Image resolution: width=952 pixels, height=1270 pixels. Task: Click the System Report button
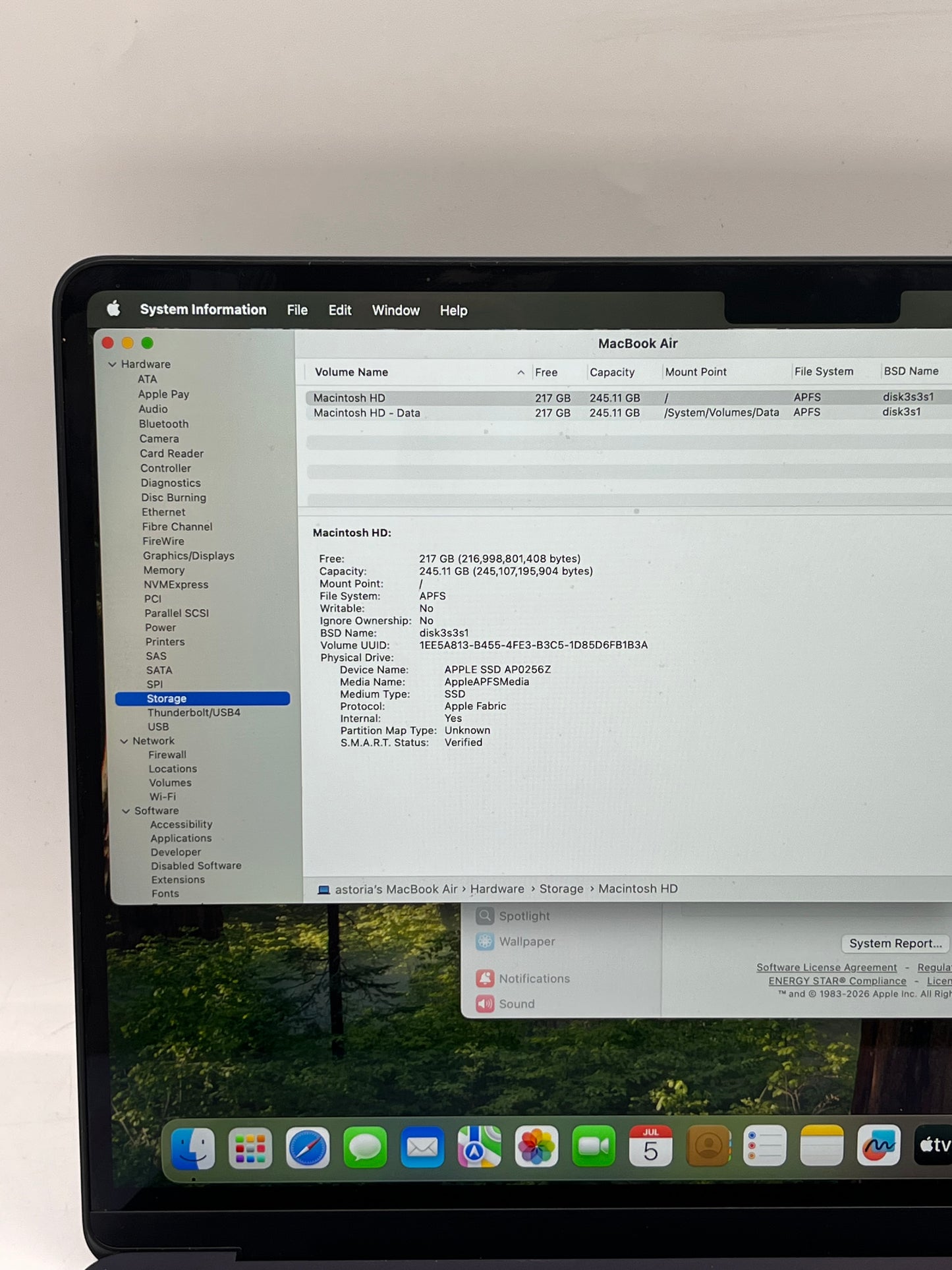[x=895, y=943]
